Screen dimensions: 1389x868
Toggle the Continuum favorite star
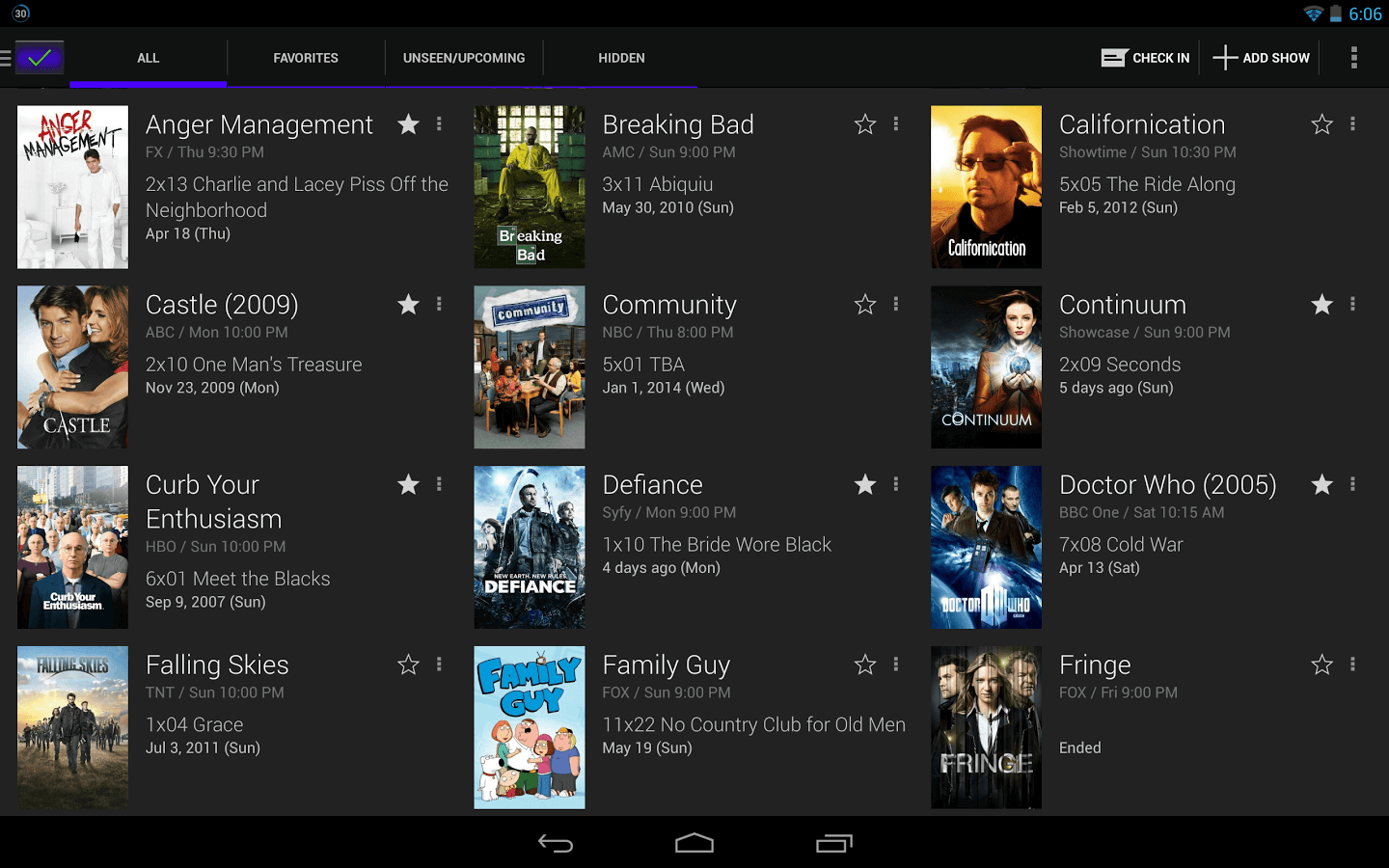1321,305
